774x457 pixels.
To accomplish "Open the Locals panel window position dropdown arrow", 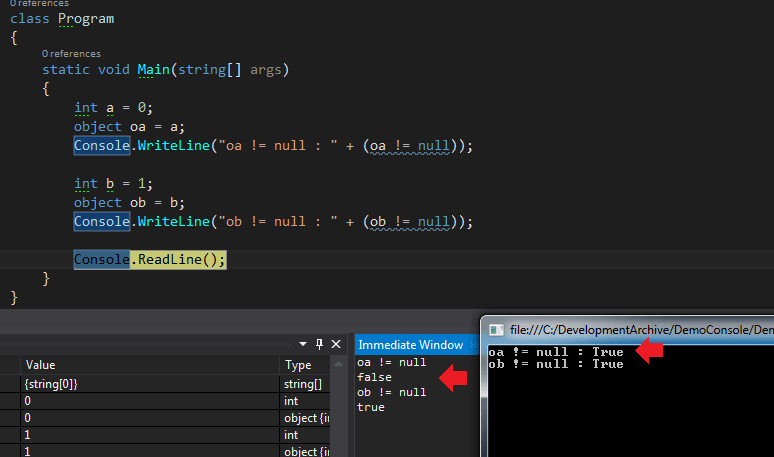I will [305, 343].
